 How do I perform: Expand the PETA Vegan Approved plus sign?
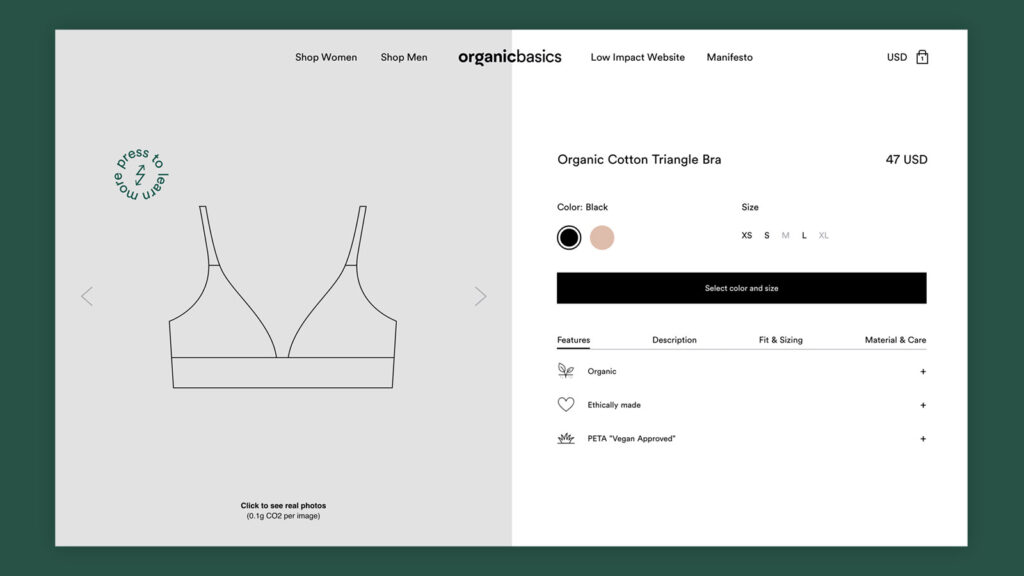[923, 439]
